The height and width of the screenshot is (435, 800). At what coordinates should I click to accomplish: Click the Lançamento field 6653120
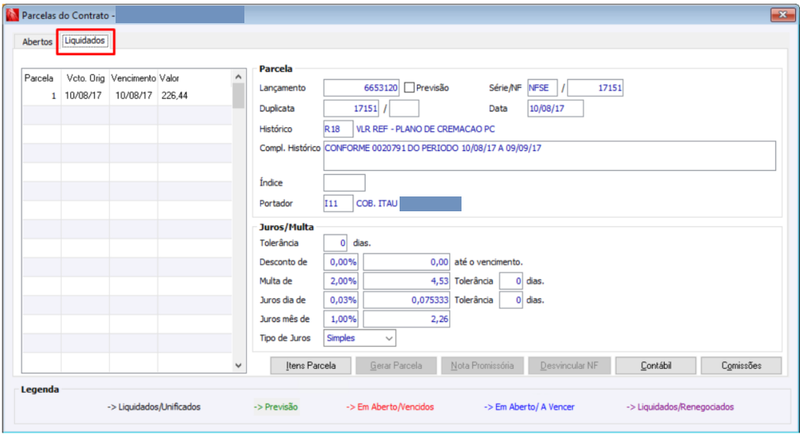[x=361, y=88]
